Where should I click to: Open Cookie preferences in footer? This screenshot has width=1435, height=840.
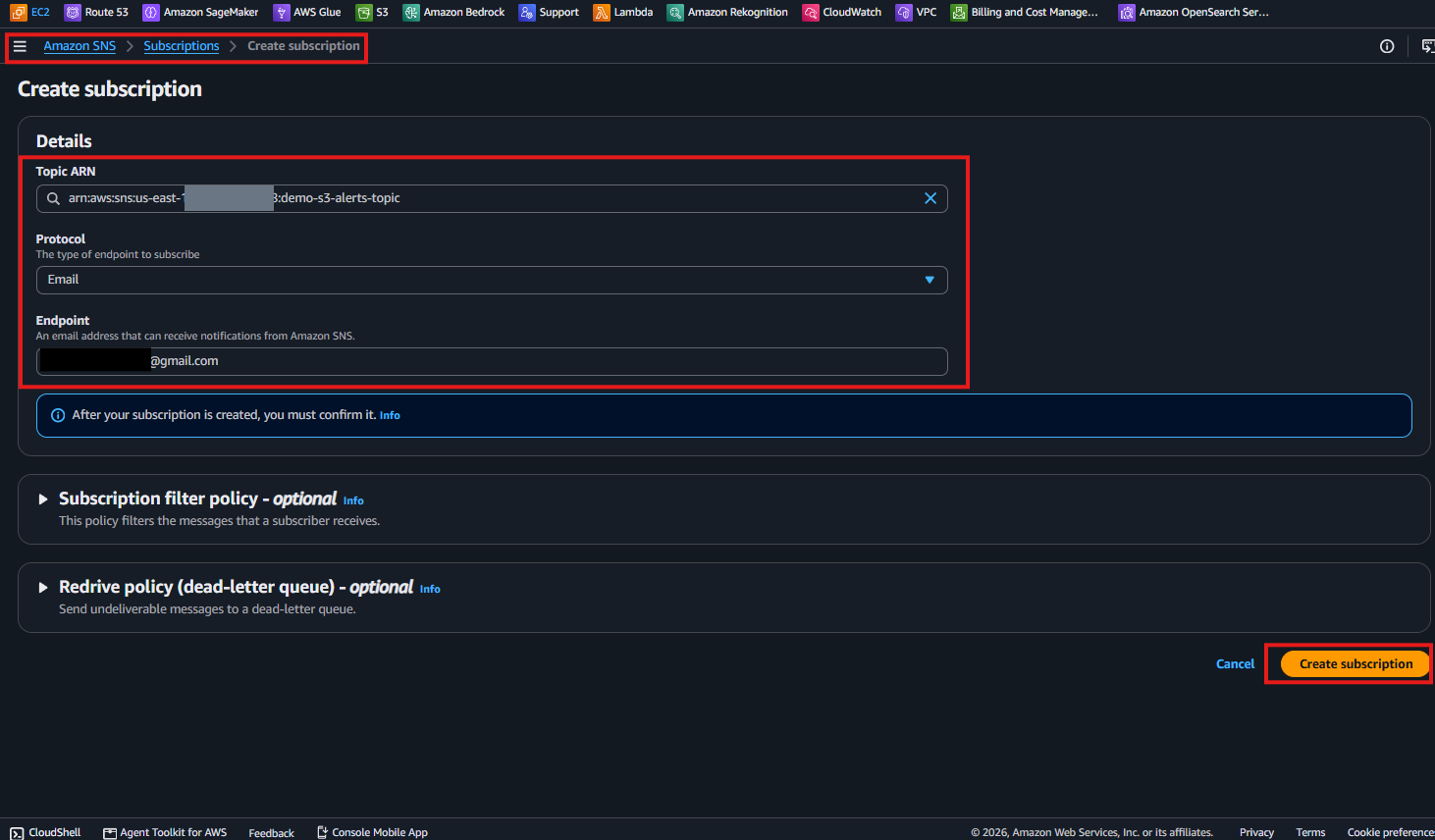point(1391,832)
